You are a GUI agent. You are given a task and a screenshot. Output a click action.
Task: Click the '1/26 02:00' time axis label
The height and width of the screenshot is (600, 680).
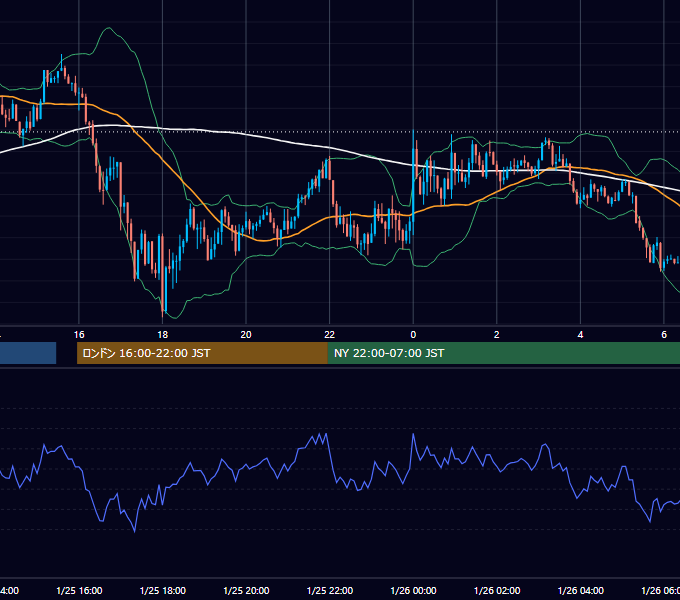click(x=497, y=590)
